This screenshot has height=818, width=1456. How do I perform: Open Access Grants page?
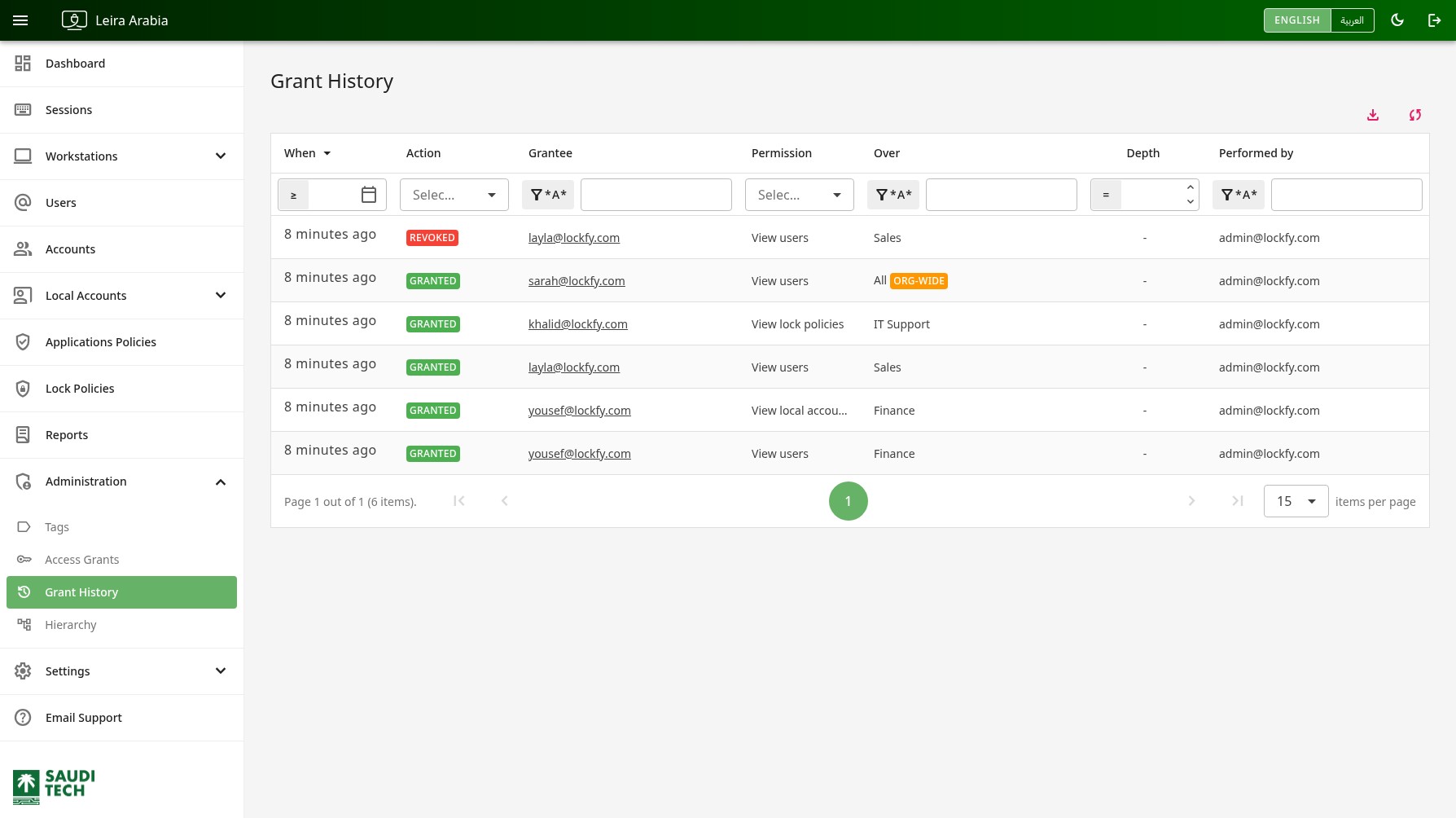point(121,560)
